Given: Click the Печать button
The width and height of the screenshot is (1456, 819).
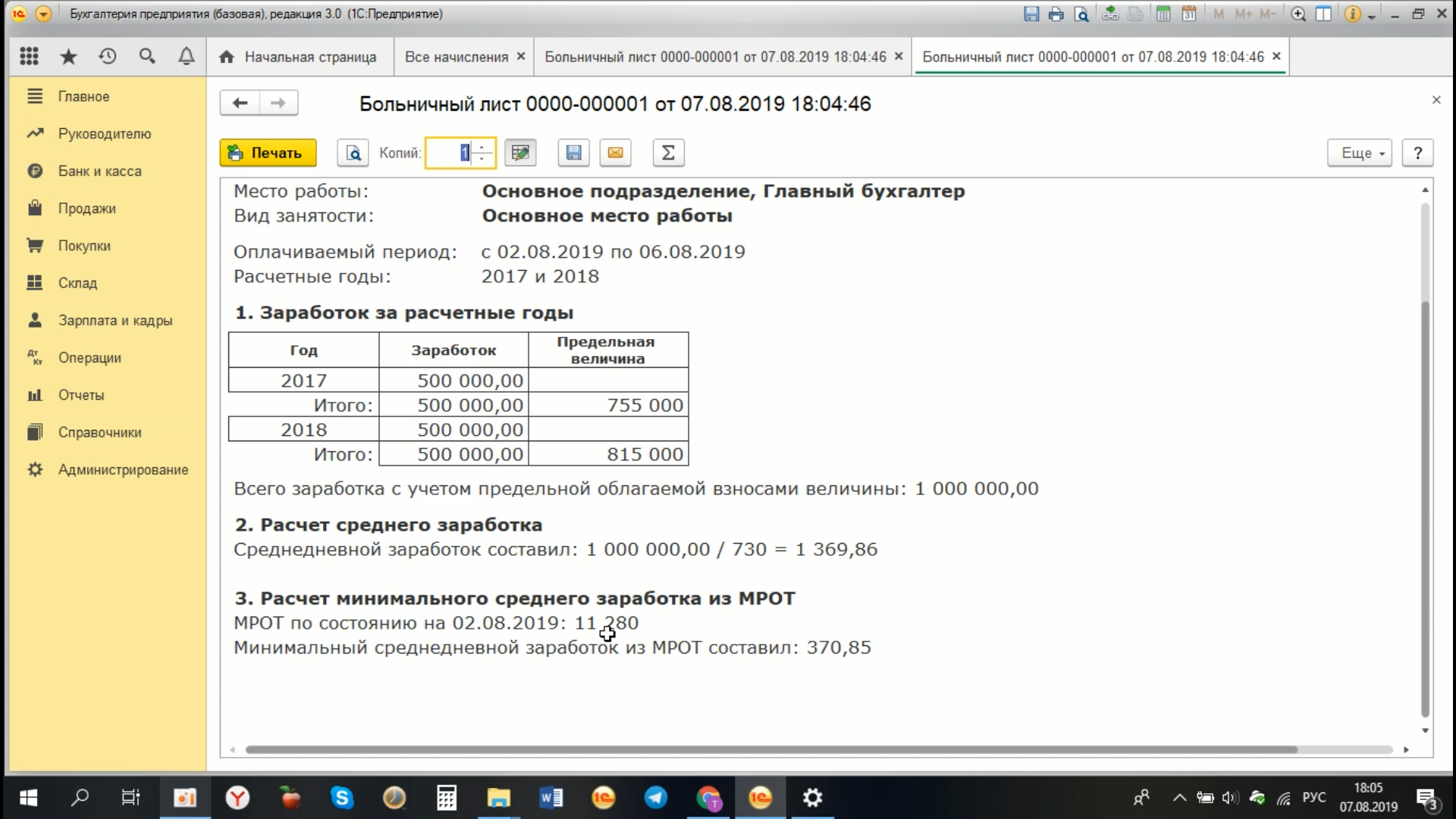Looking at the screenshot, I should tap(268, 153).
